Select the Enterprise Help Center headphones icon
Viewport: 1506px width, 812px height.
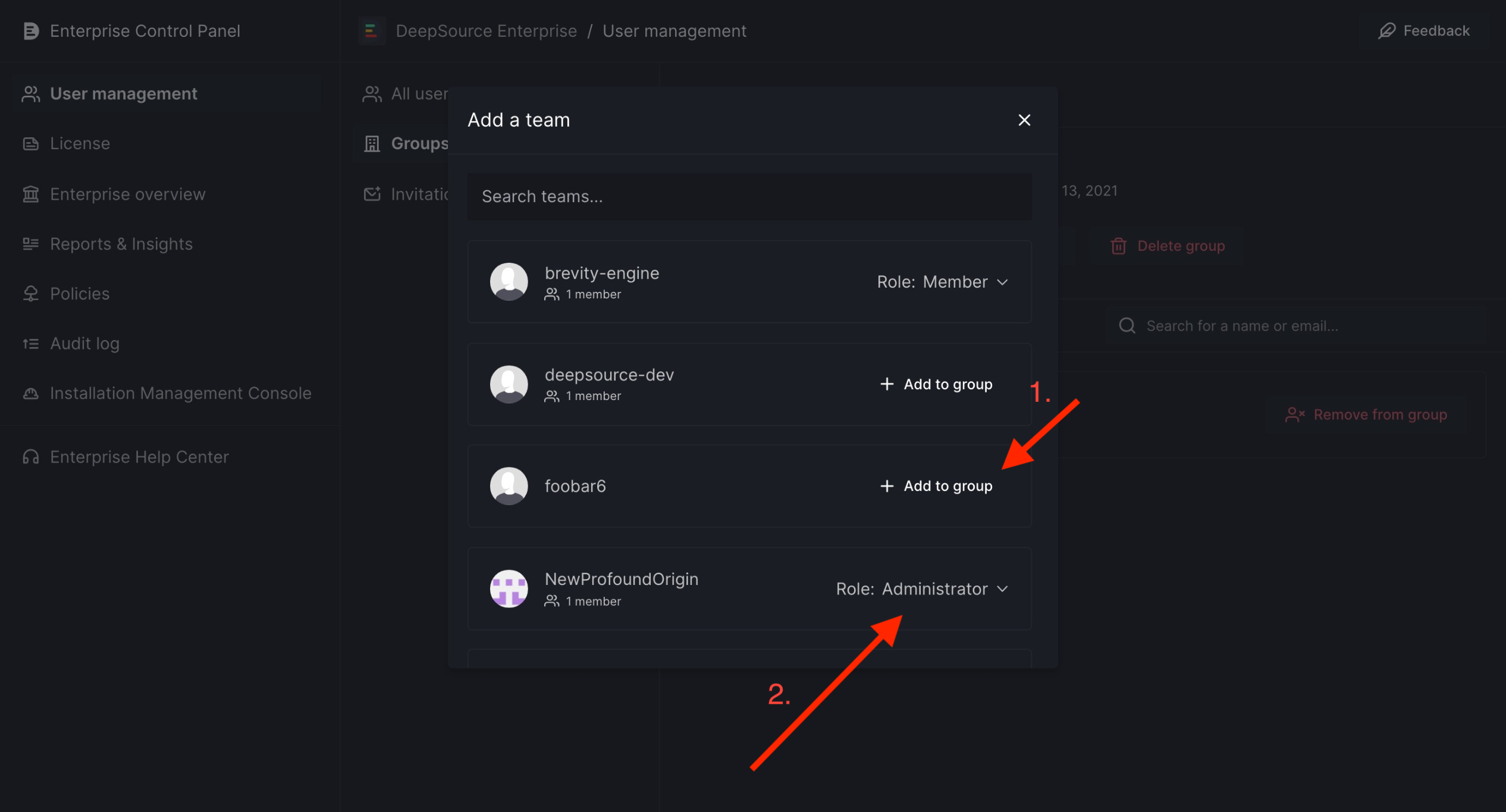click(31, 457)
